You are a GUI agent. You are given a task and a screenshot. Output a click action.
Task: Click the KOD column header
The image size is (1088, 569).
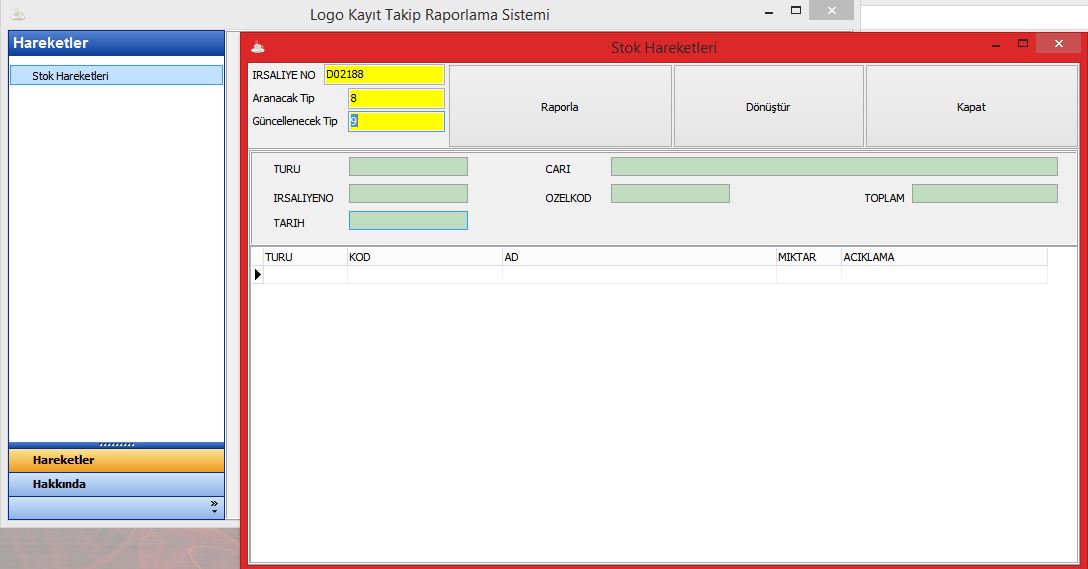pos(424,257)
